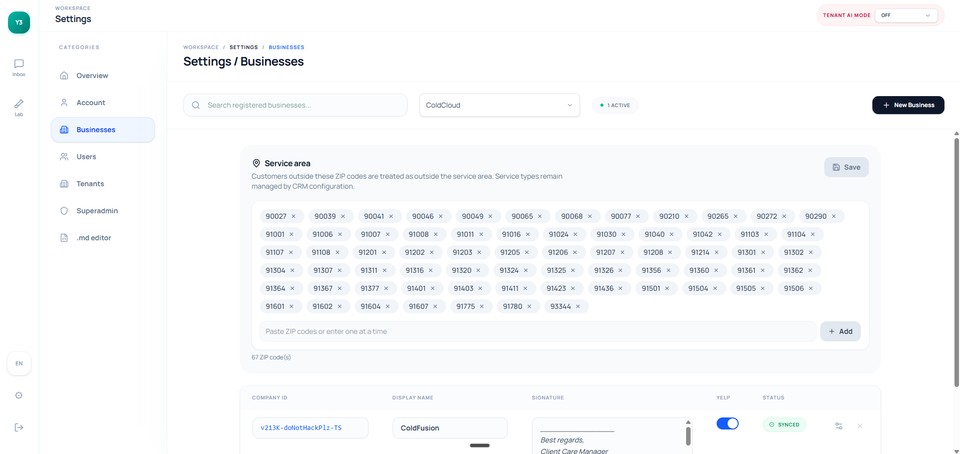Click the Service area location pin icon
This screenshot has width=960, height=454.
(x=257, y=163)
